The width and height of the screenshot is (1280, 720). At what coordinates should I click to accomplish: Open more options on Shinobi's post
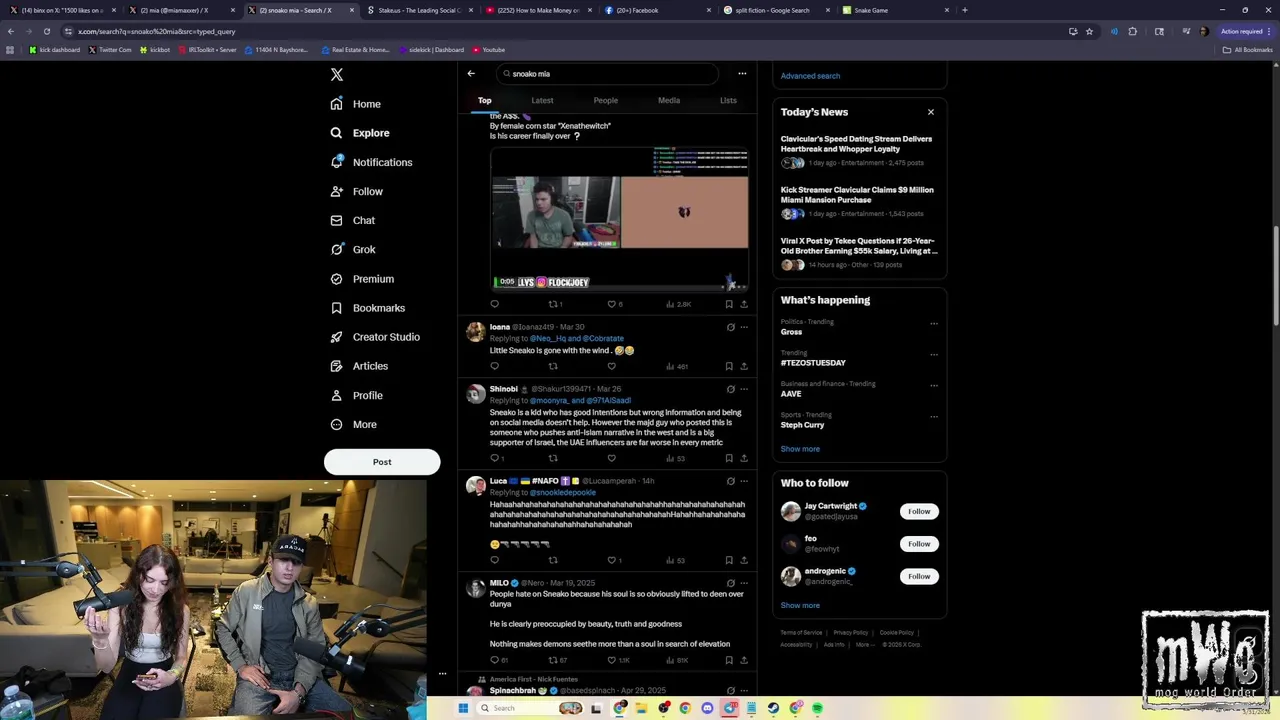tap(744, 389)
